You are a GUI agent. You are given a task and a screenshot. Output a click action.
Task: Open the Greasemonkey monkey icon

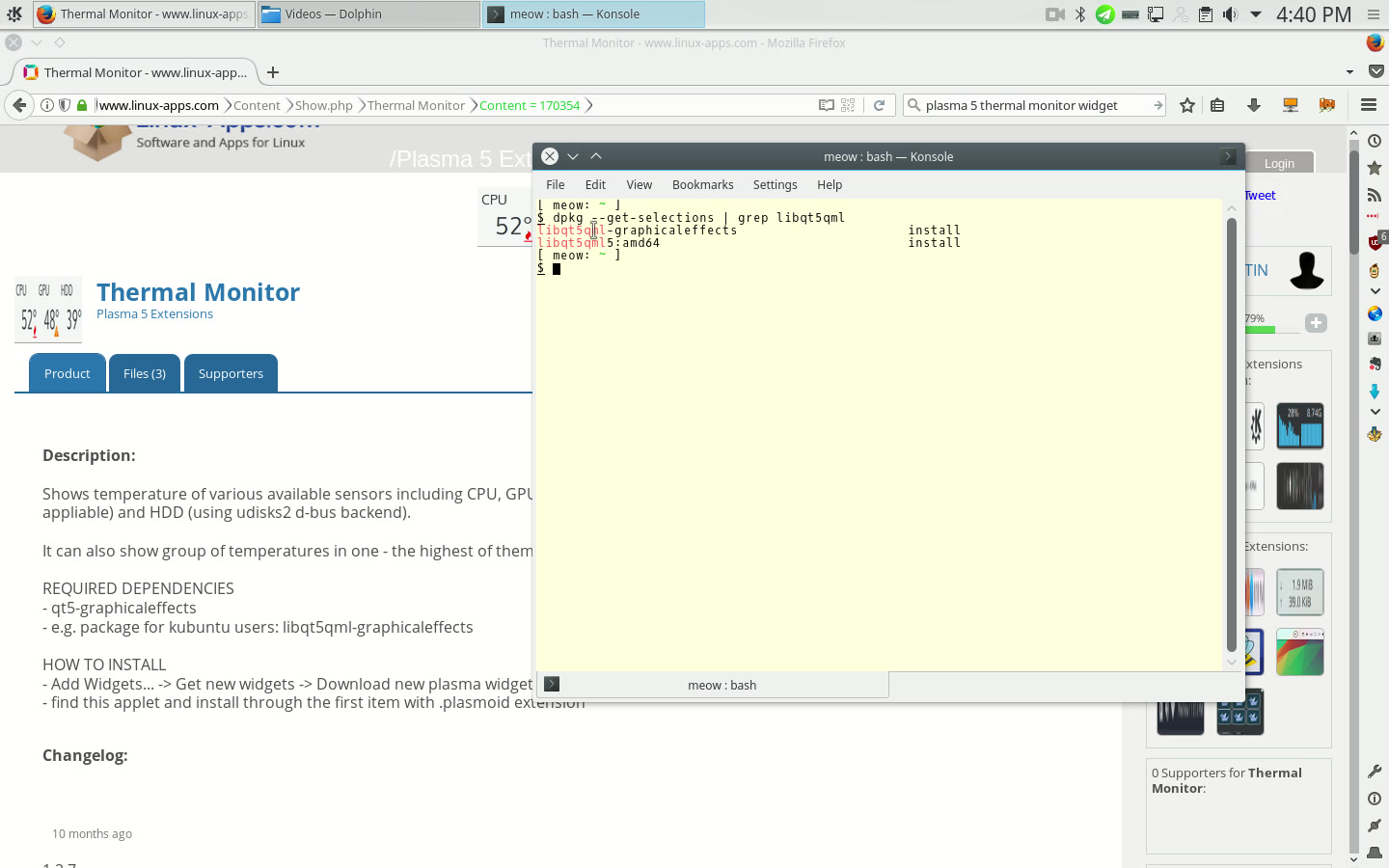coord(1375,270)
